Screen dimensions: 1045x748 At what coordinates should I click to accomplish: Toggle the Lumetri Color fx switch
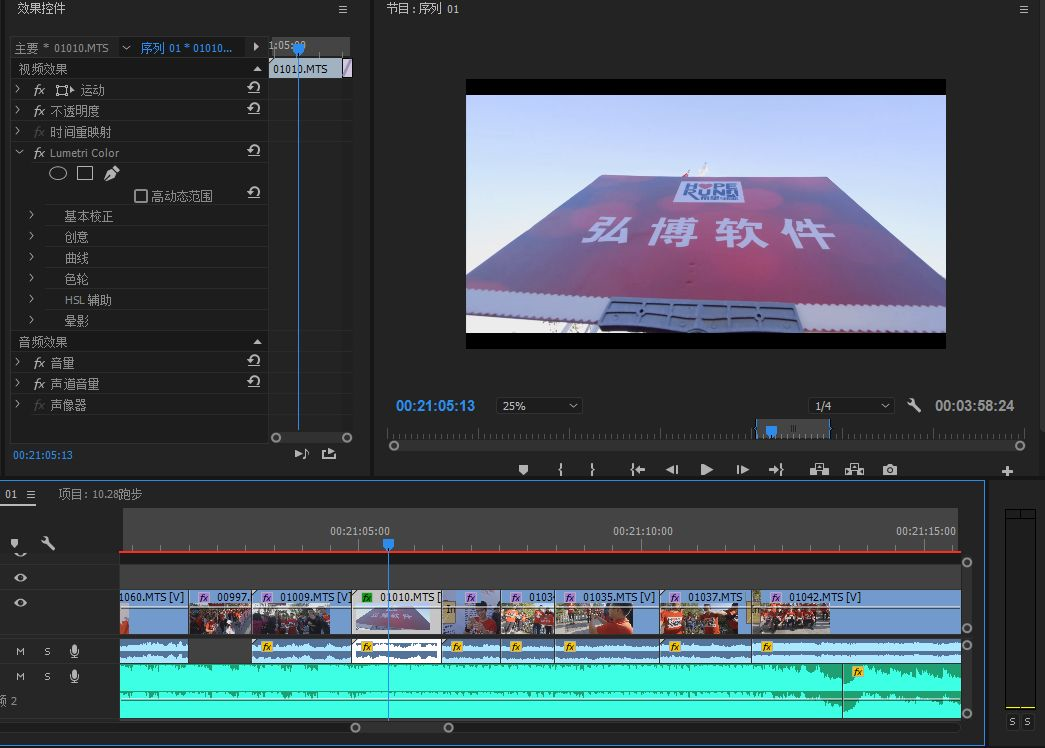click(39, 153)
